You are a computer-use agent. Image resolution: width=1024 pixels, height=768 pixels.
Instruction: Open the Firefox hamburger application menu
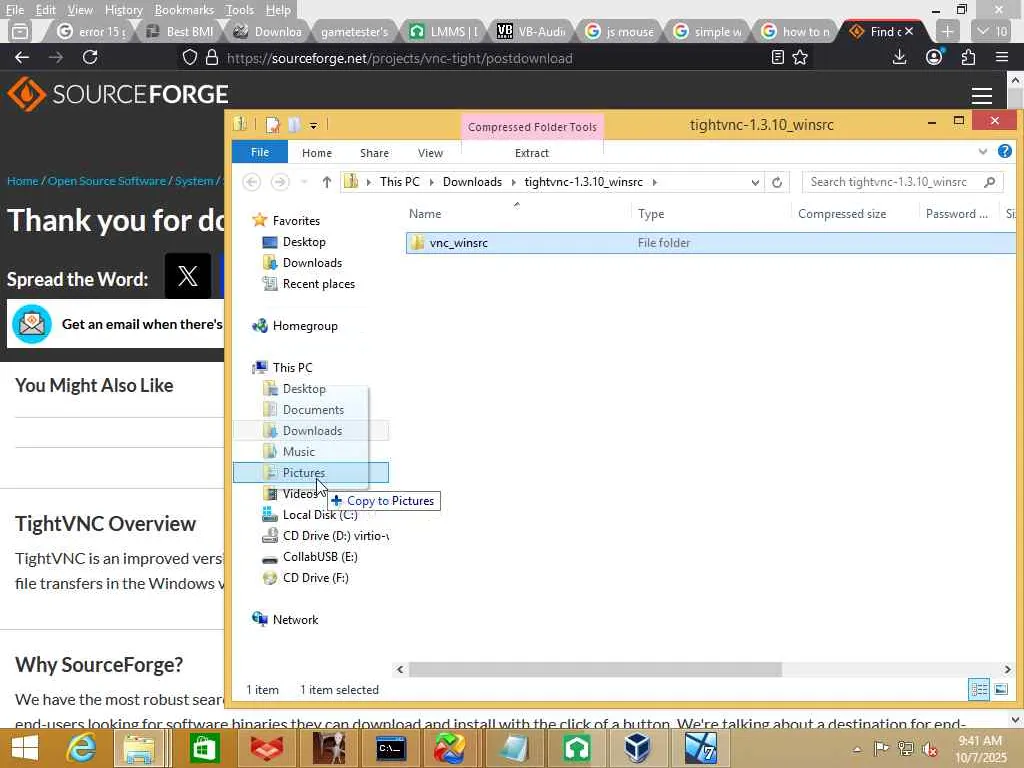1002,57
